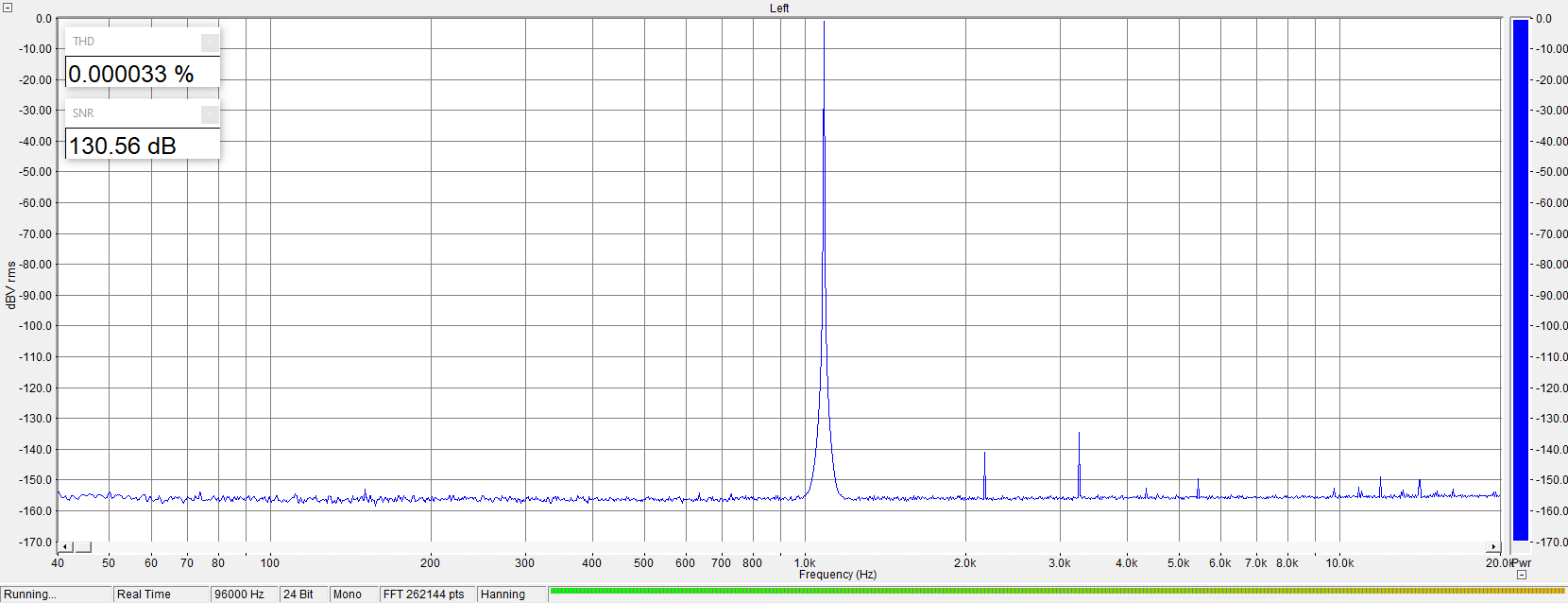The image size is (1568, 603).
Task: Collapse the Pwr meter with minus box
Action: click(x=1522, y=575)
